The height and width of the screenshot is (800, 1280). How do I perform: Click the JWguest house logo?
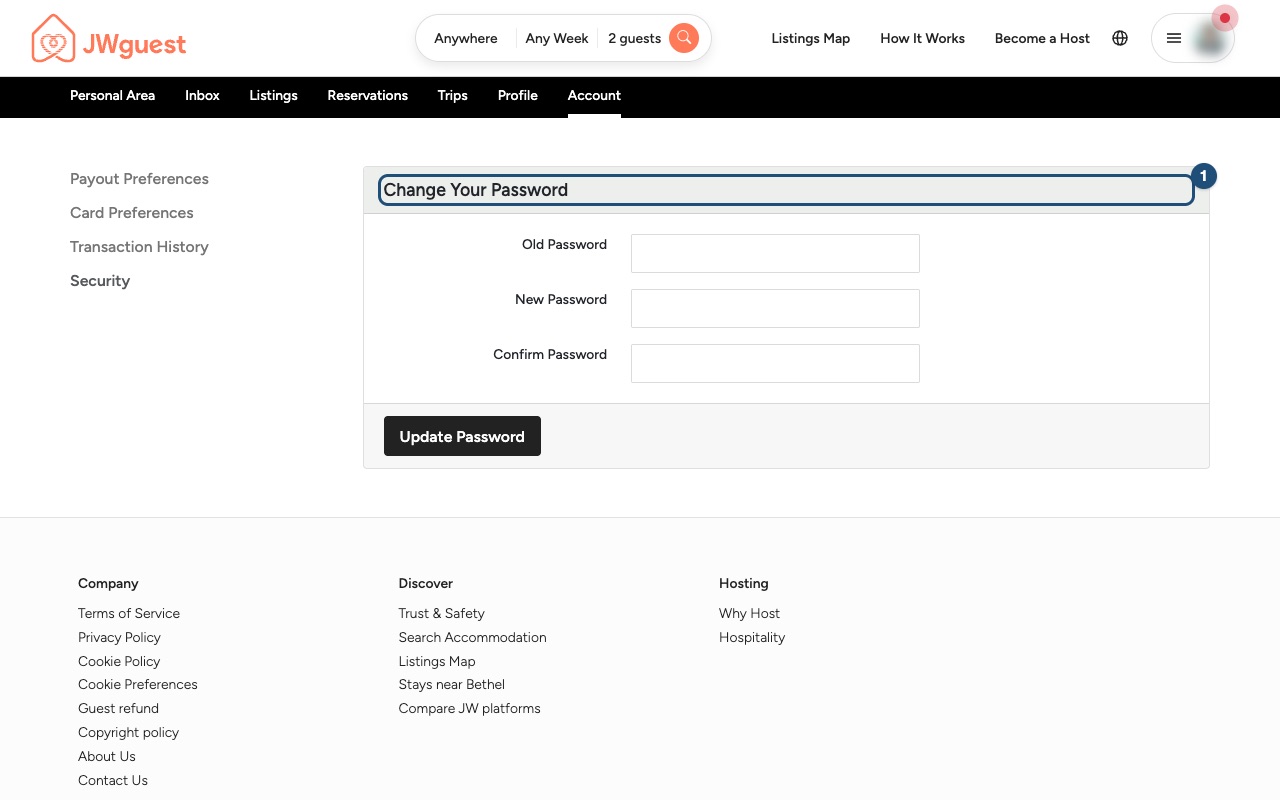pos(108,39)
